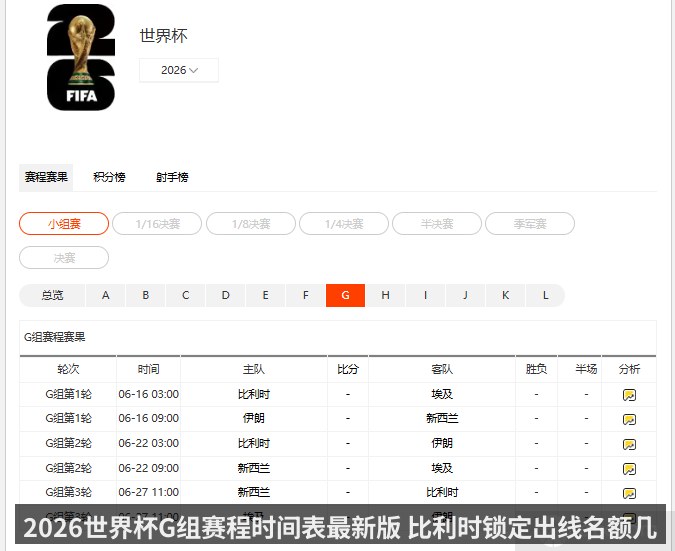This screenshot has height=551, width=675.
Task: Select the 决赛 stage button
Action: 64,258
